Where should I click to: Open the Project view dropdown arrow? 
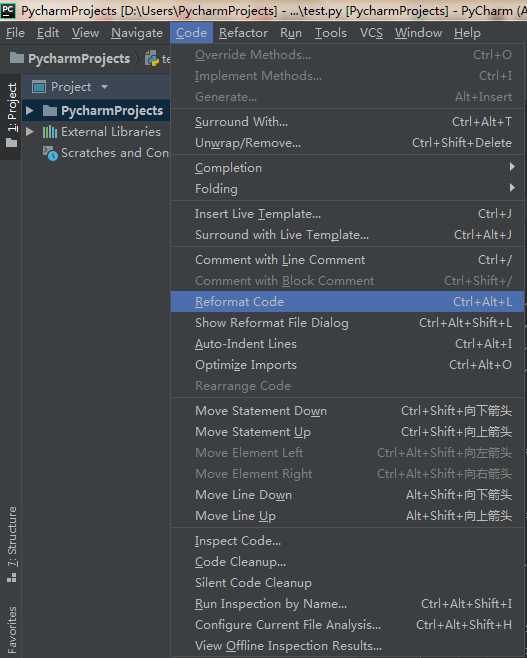[104, 87]
